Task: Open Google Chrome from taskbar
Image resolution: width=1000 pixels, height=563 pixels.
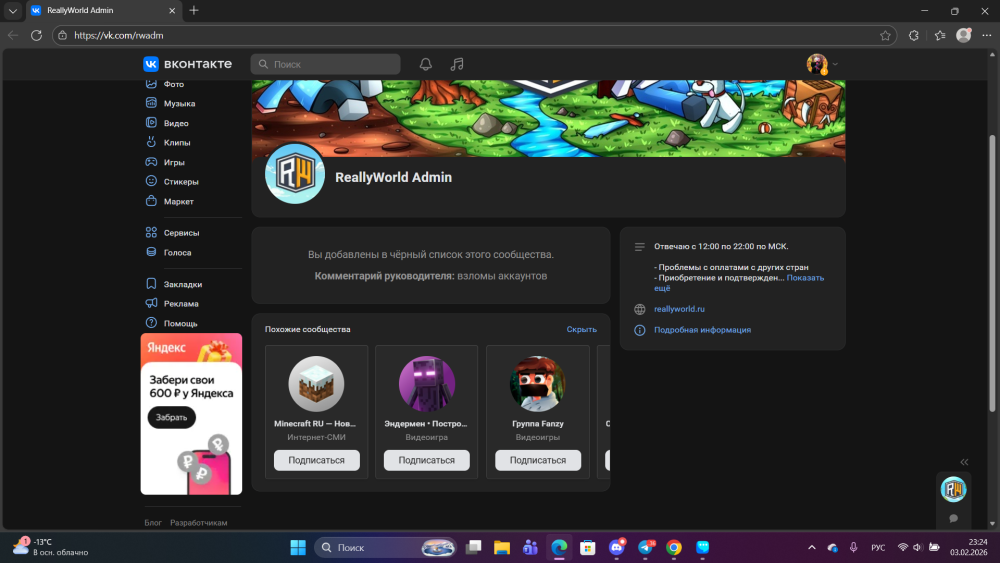Action: [x=673, y=547]
